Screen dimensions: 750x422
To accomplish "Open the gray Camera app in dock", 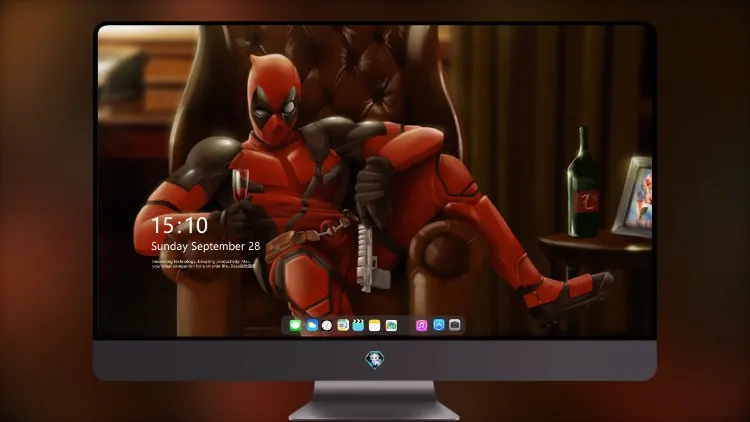I will [455, 325].
